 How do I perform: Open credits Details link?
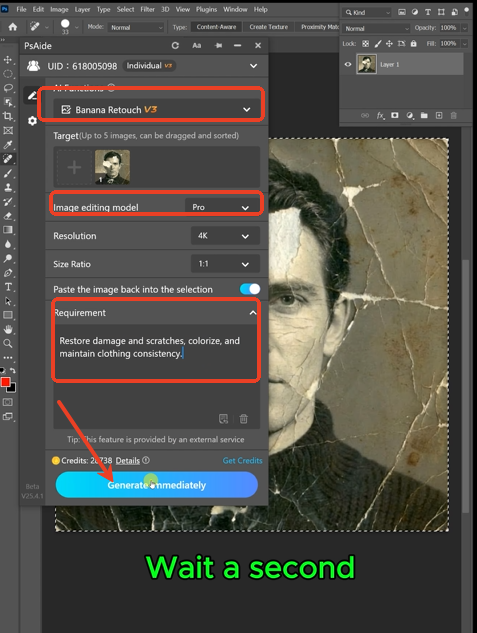pyautogui.click(x=128, y=461)
